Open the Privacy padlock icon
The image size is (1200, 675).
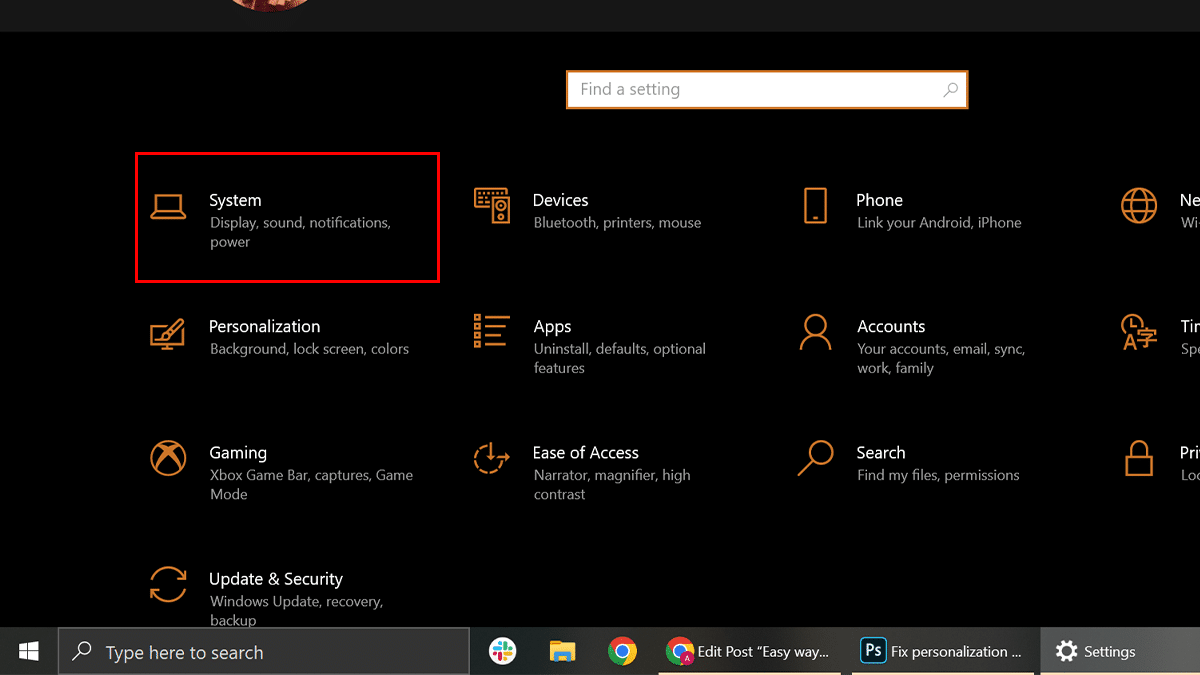[1138, 458]
